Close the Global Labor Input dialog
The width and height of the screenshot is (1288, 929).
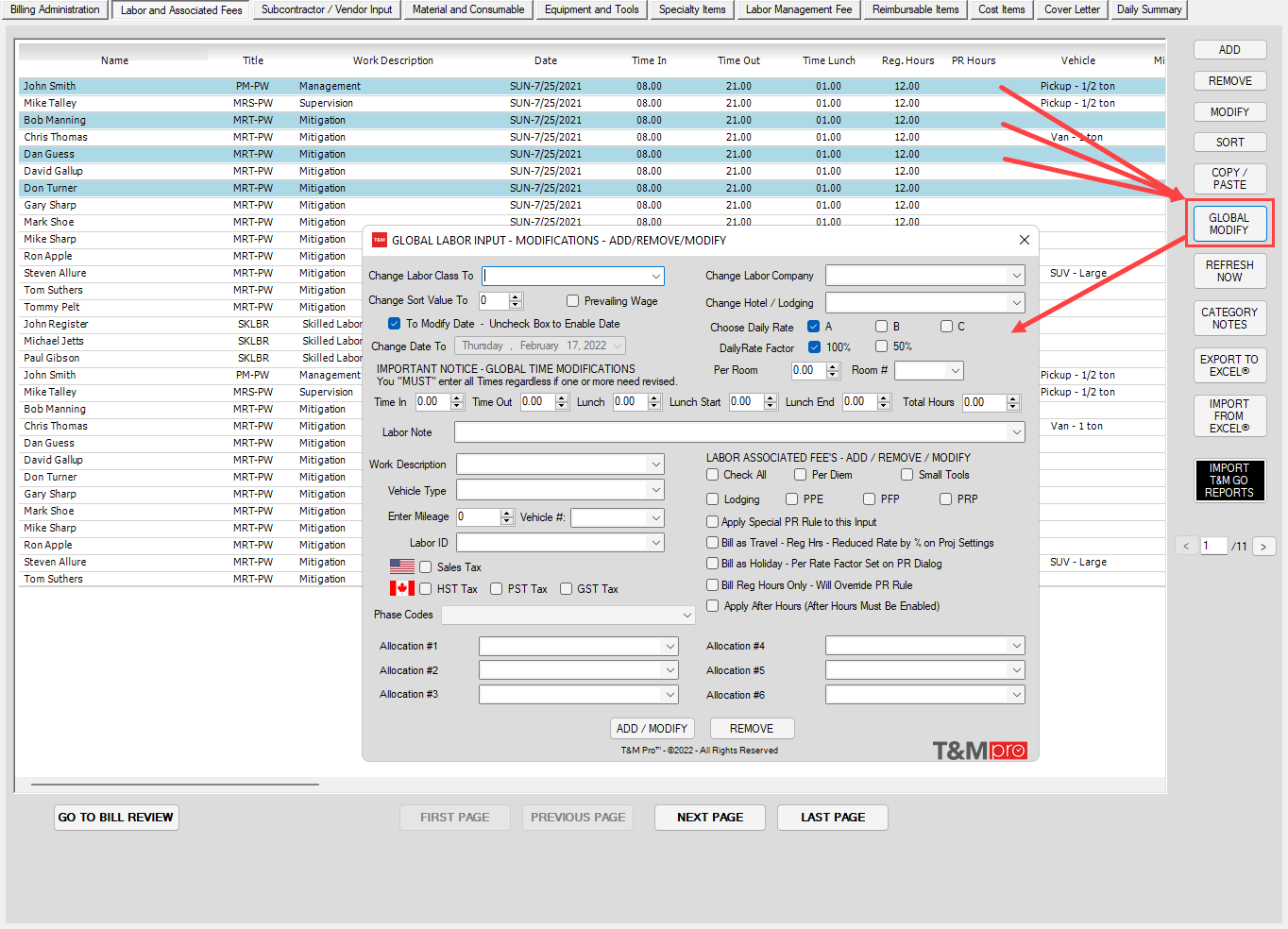(1024, 240)
